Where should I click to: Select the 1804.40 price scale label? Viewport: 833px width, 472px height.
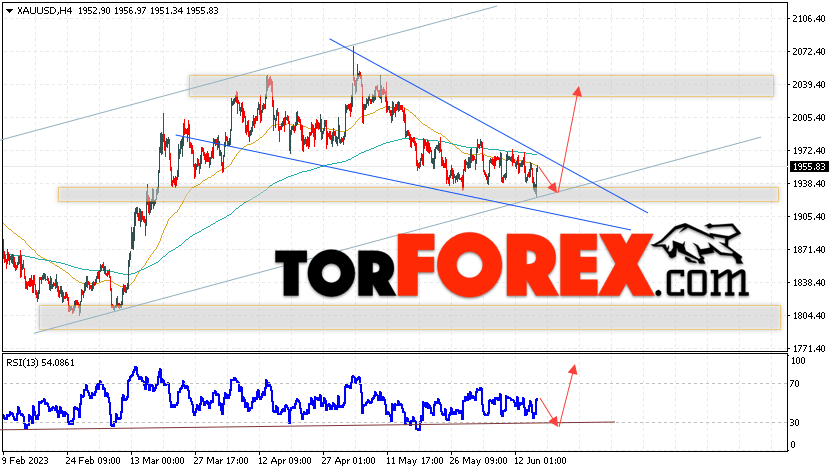click(x=808, y=316)
